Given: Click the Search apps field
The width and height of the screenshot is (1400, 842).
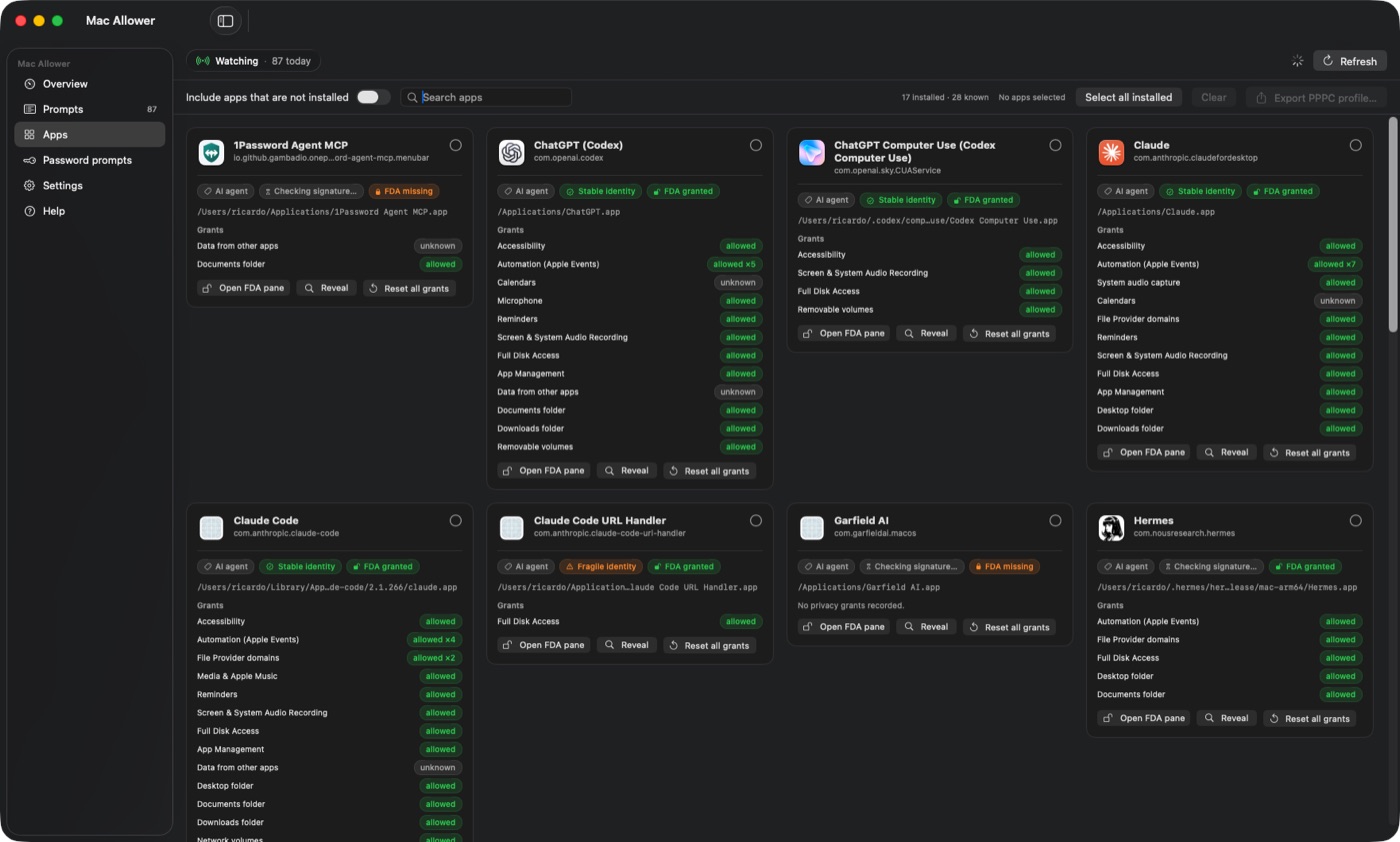Looking at the screenshot, I should tap(486, 97).
